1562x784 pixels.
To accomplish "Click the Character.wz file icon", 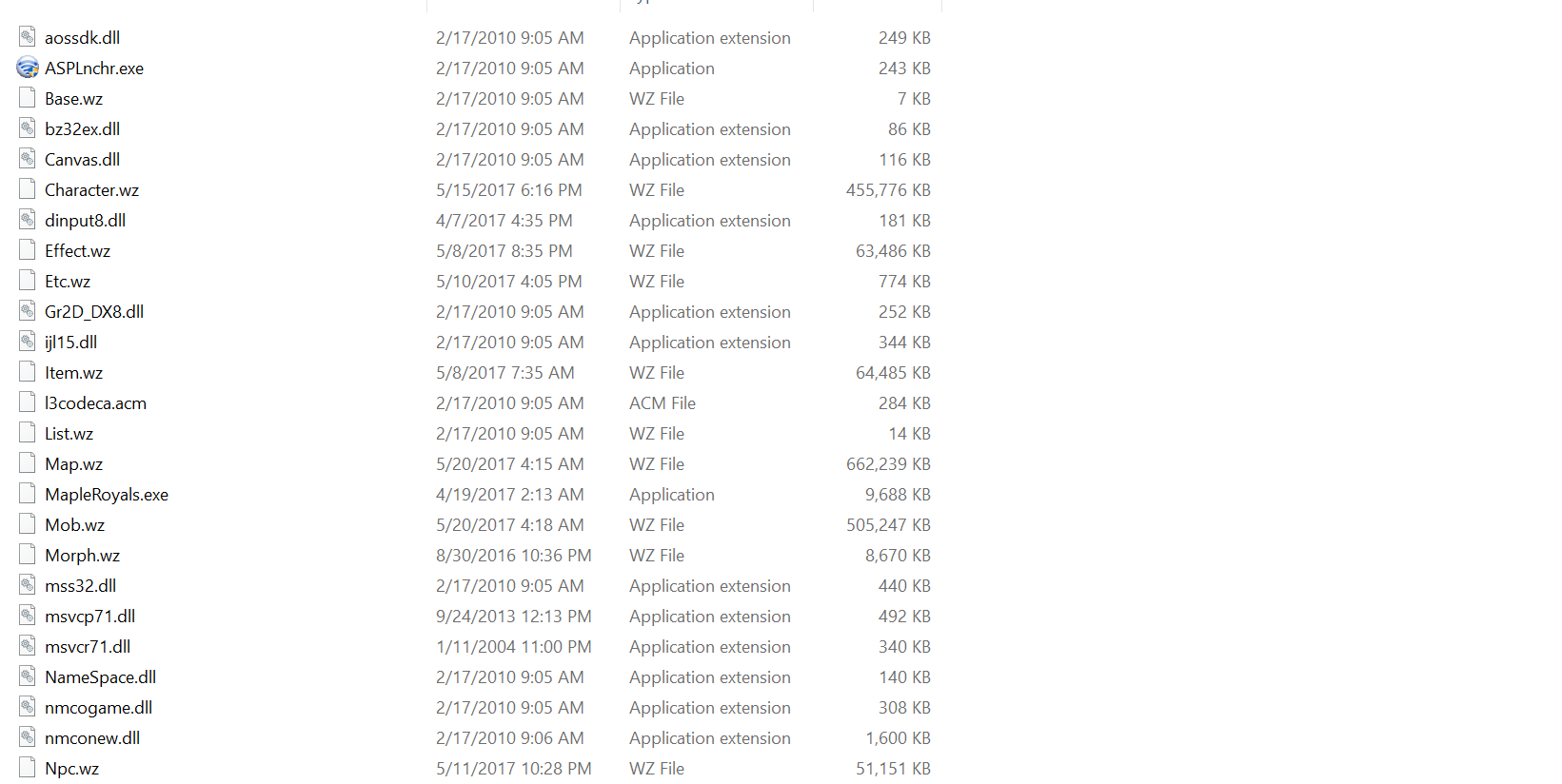I will pyautogui.click(x=28, y=189).
